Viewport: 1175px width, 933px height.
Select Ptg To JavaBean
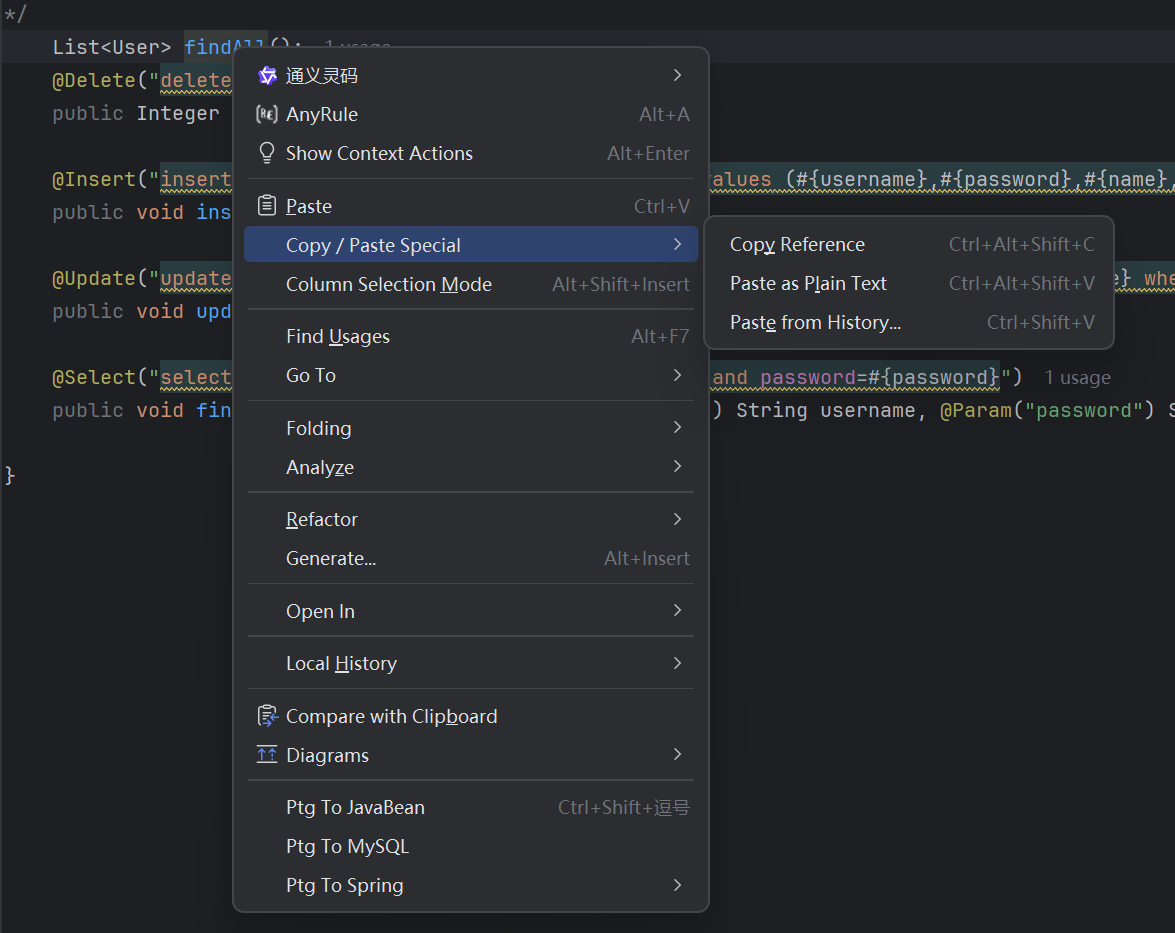[355, 808]
